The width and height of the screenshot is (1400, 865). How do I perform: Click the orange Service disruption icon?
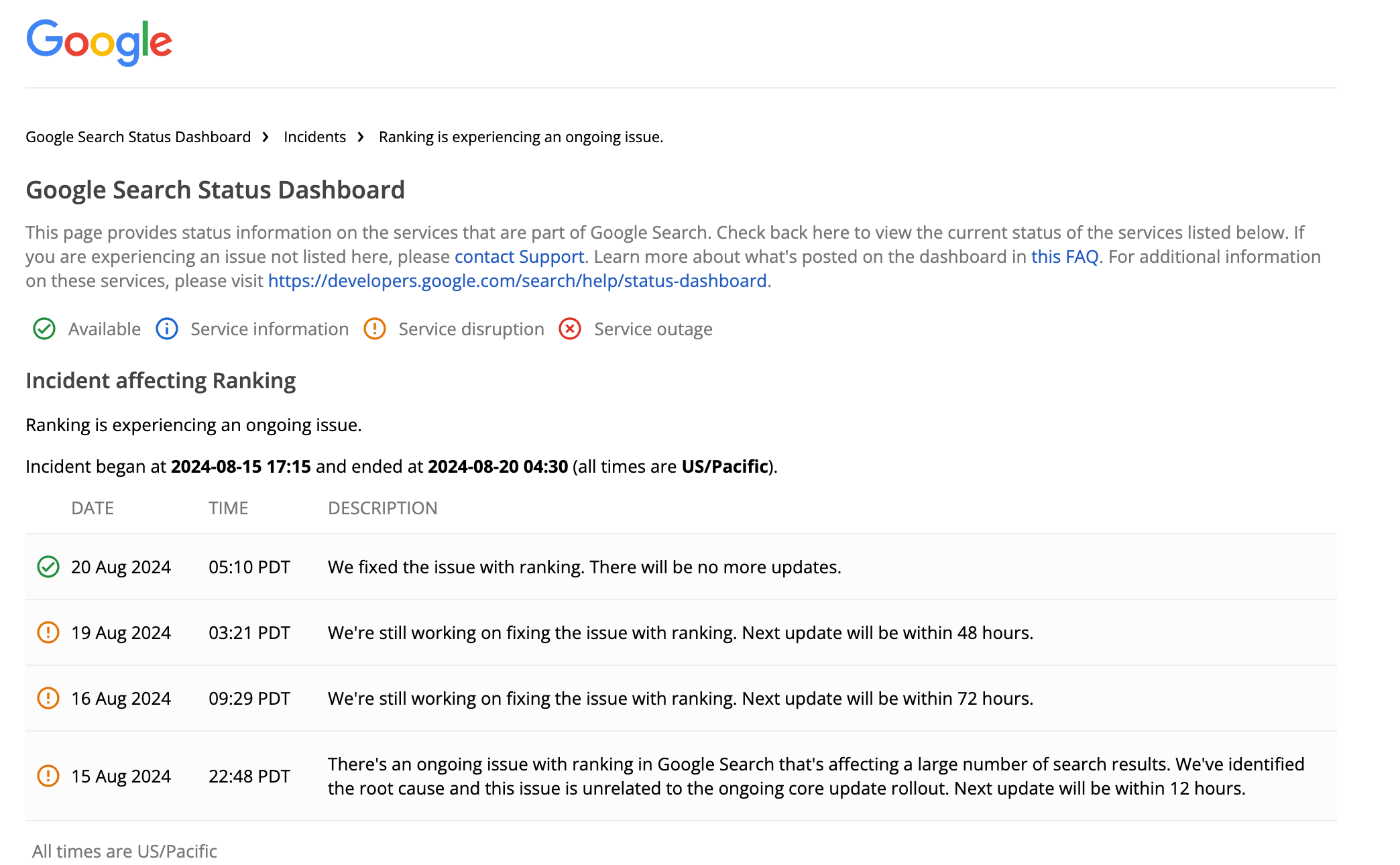374,329
